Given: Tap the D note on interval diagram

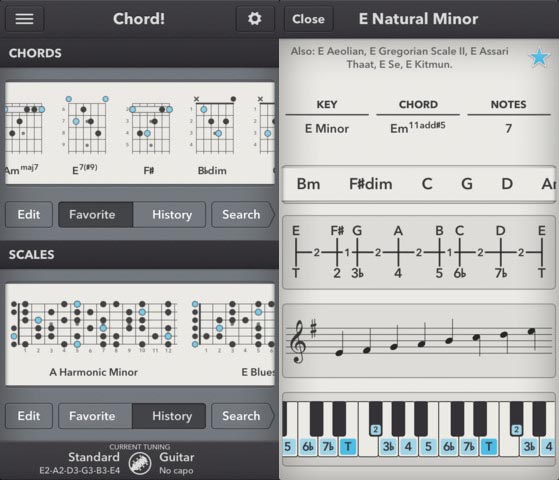Looking at the screenshot, I should [501, 231].
